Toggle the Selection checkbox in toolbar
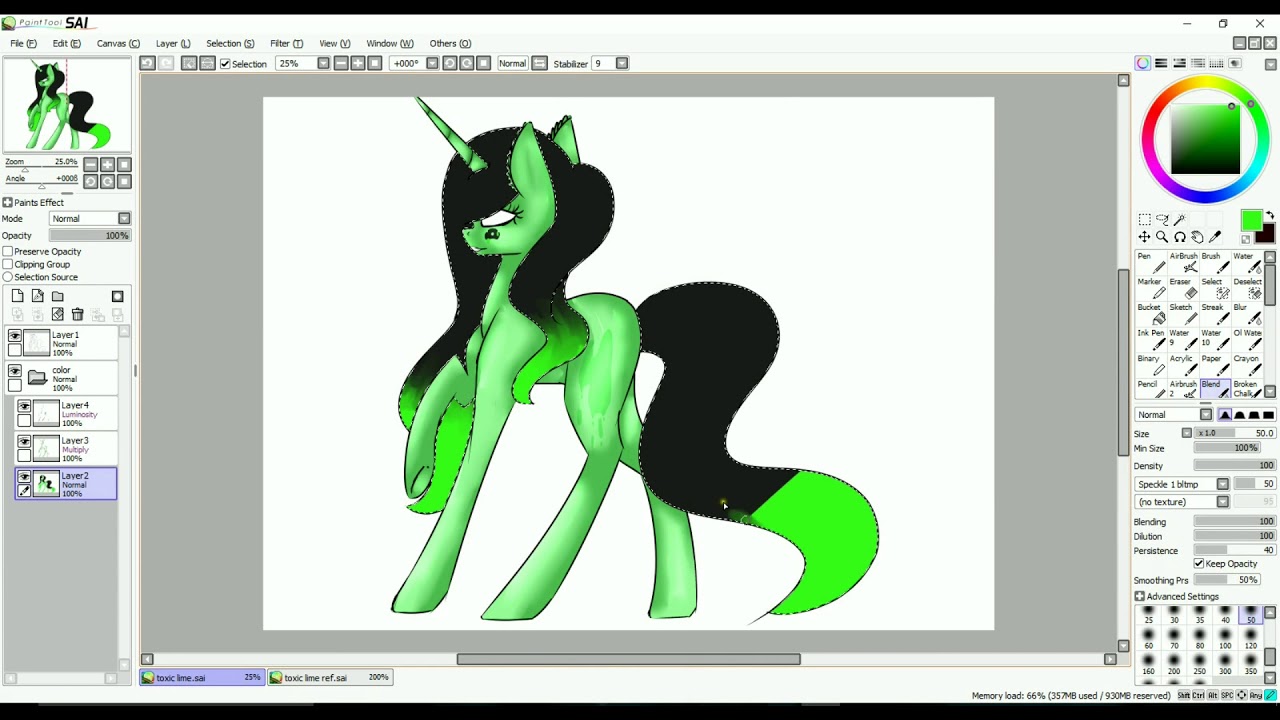1280x720 pixels. 225,64
